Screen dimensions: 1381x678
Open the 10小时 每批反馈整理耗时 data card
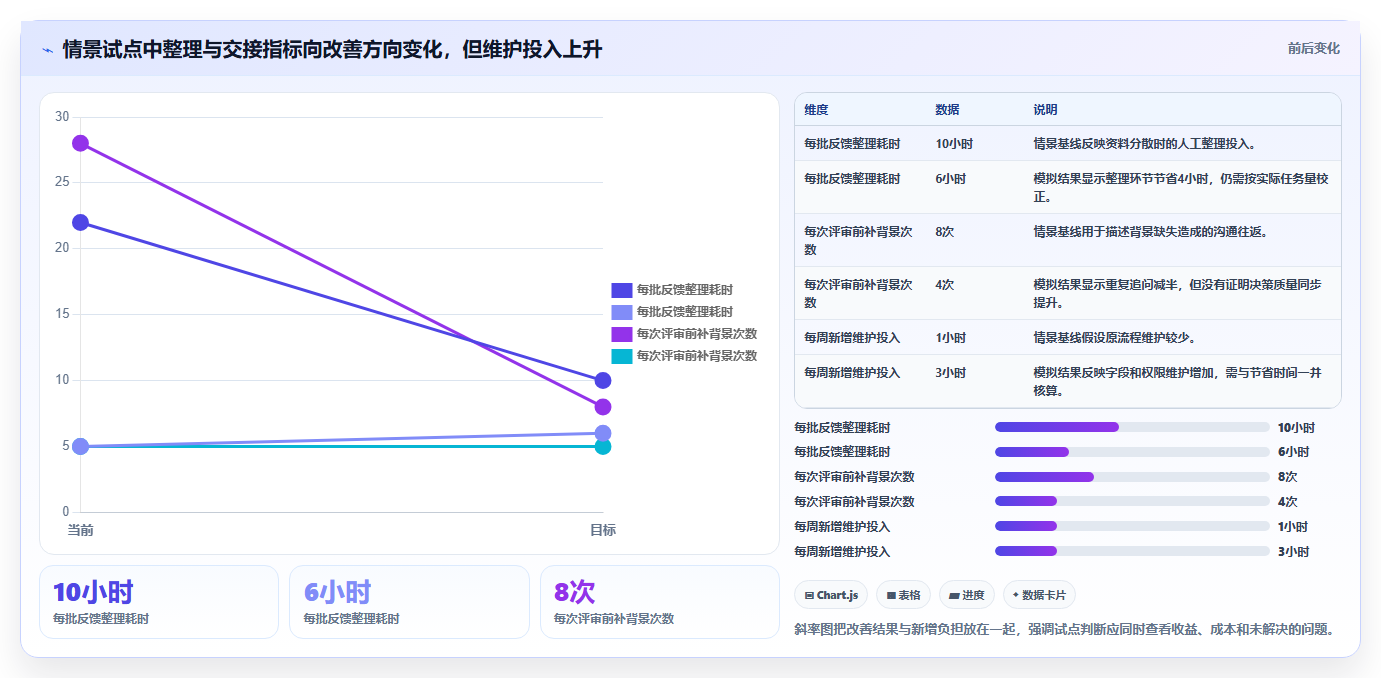coord(159,602)
